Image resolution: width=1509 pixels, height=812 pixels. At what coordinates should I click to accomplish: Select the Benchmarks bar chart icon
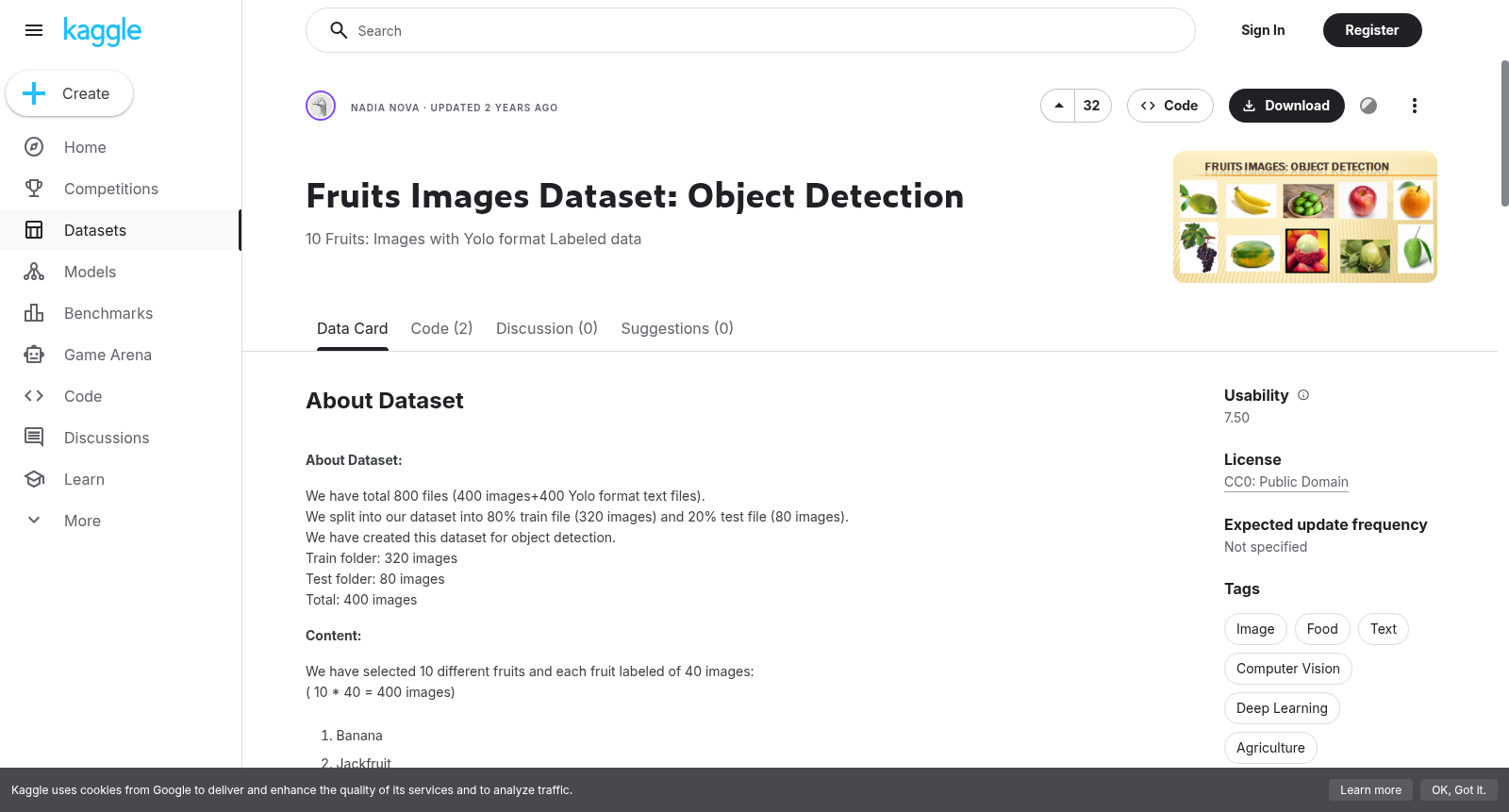[34, 313]
